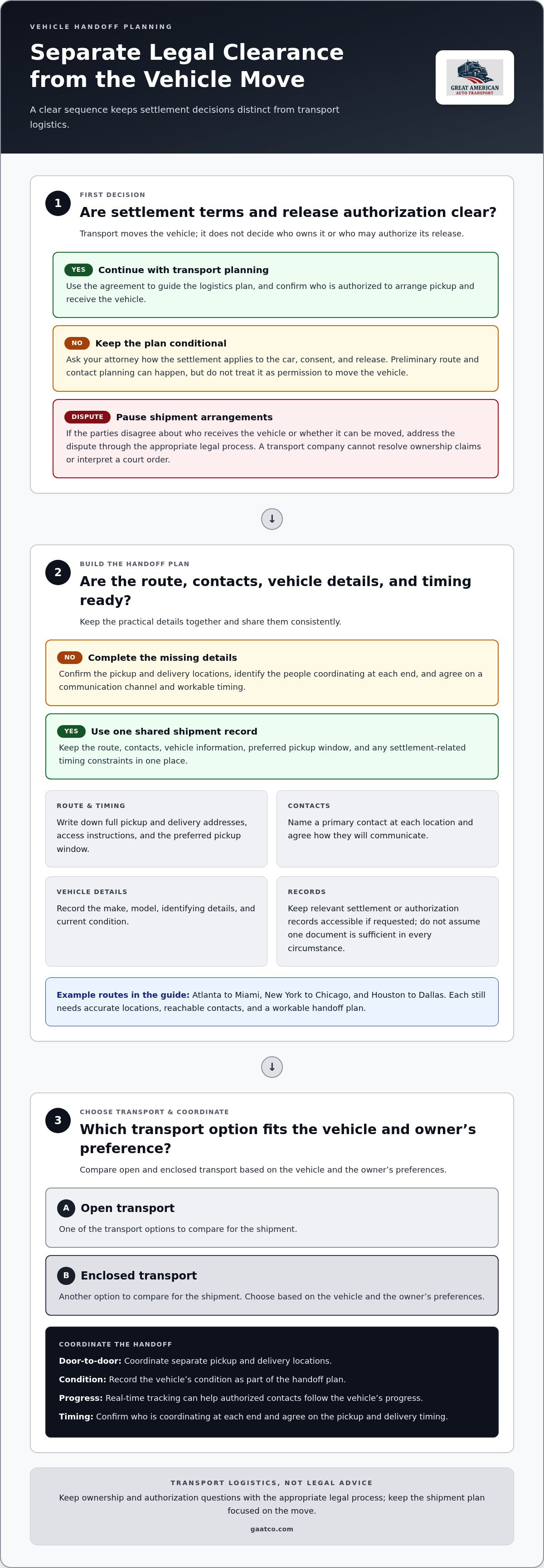544x1568 pixels.
Task: Click the green YES badge on Continue with transport planning
Action: [x=78, y=269]
